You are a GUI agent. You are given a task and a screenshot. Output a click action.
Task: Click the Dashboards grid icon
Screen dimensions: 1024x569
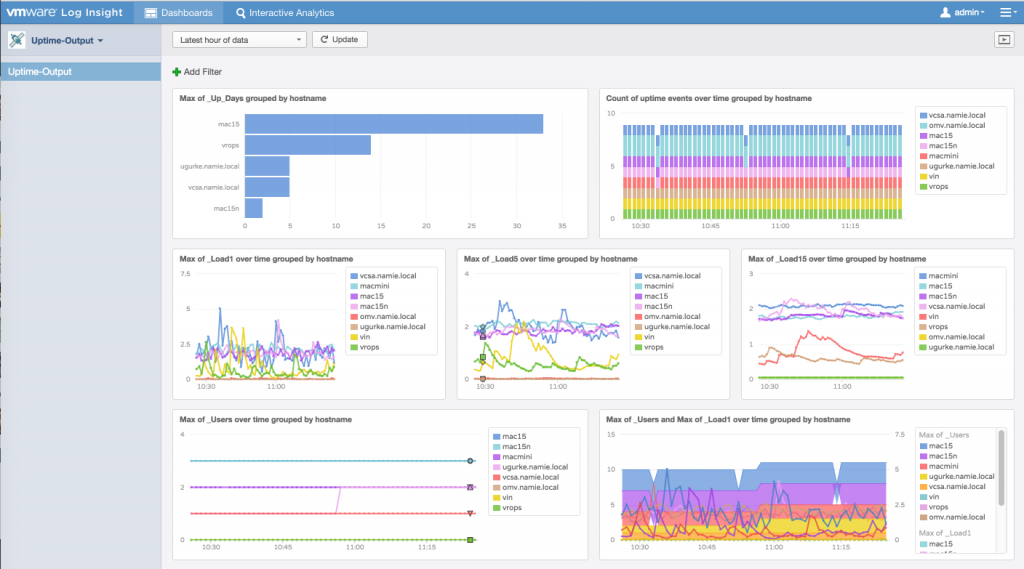click(151, 13)
